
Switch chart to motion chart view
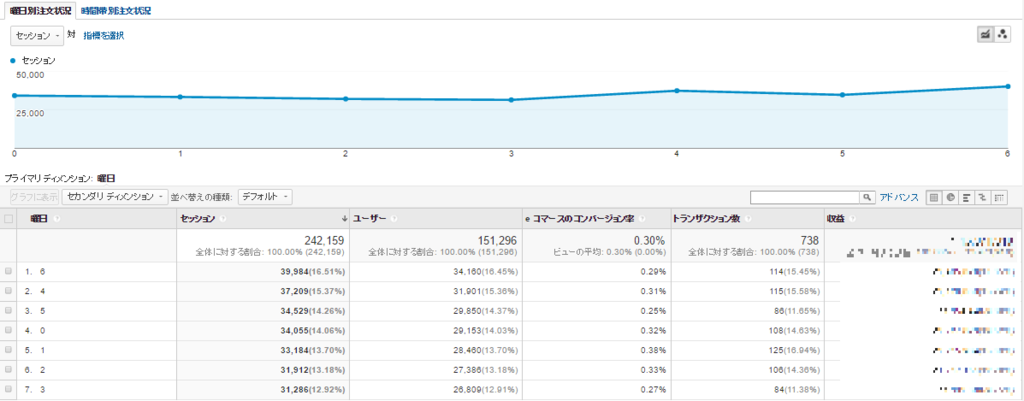(x=1002, y=35)
